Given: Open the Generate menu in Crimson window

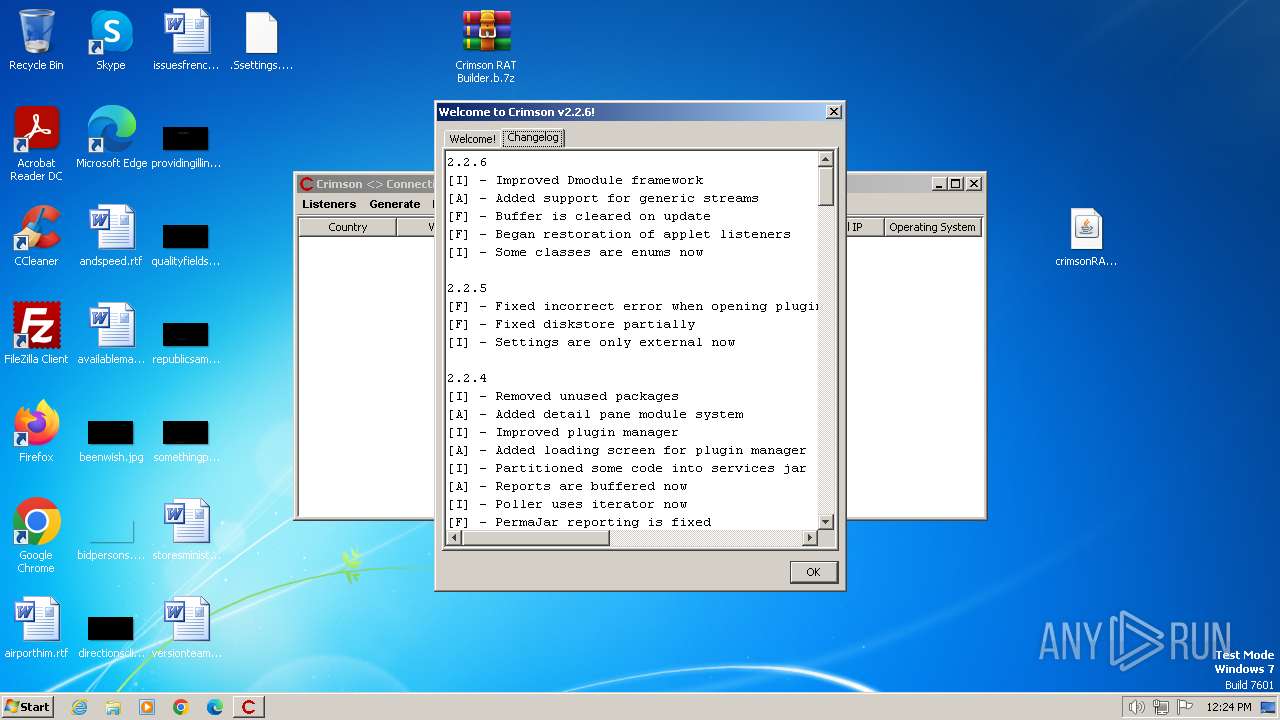Looking at the screenshot, I should click(395, 204).
